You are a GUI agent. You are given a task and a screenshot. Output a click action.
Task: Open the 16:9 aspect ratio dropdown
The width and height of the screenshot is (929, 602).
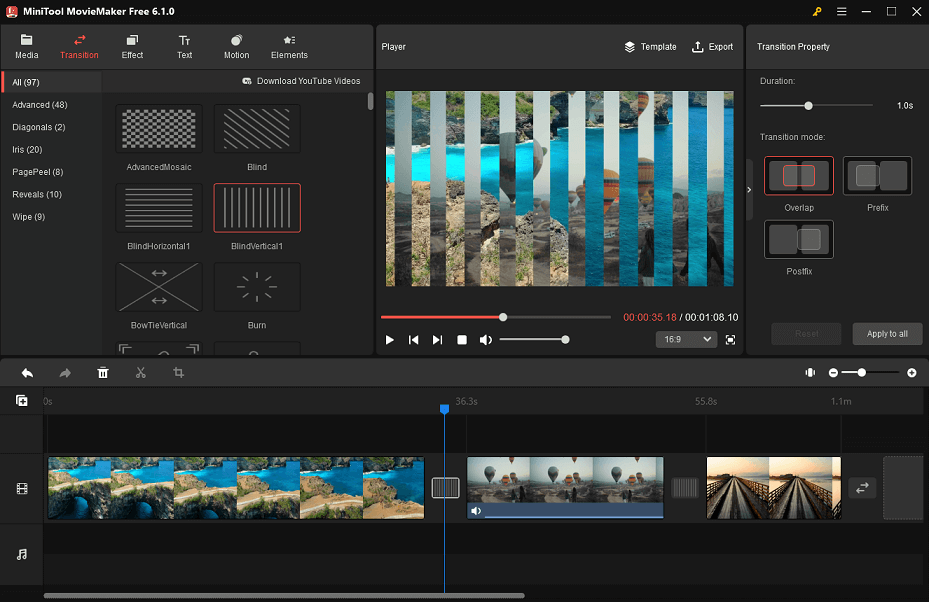click(x=686, y=340)
